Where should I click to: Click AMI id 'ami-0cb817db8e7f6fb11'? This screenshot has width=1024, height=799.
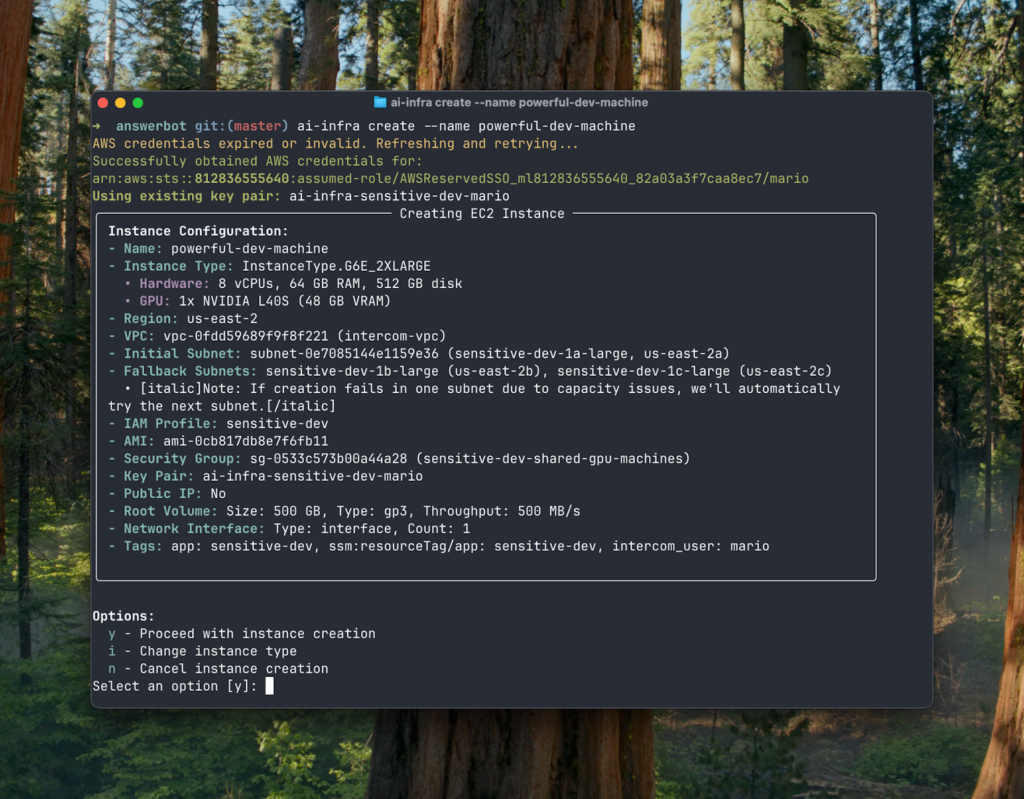tap(246, 442)
